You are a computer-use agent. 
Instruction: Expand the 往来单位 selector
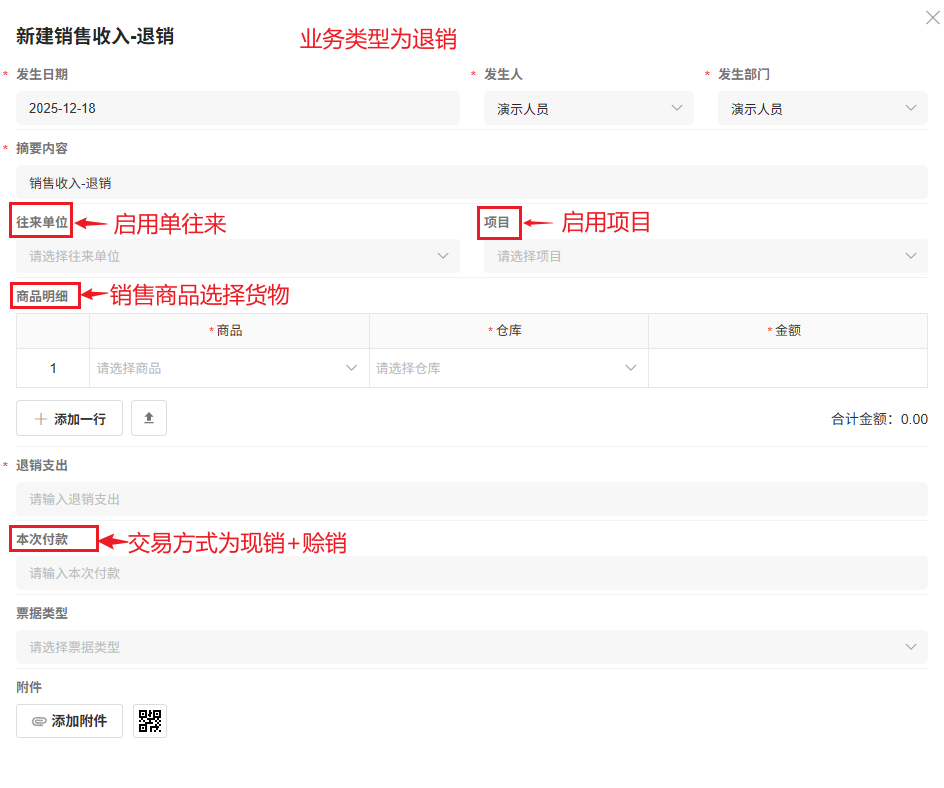tap(238, 256)
